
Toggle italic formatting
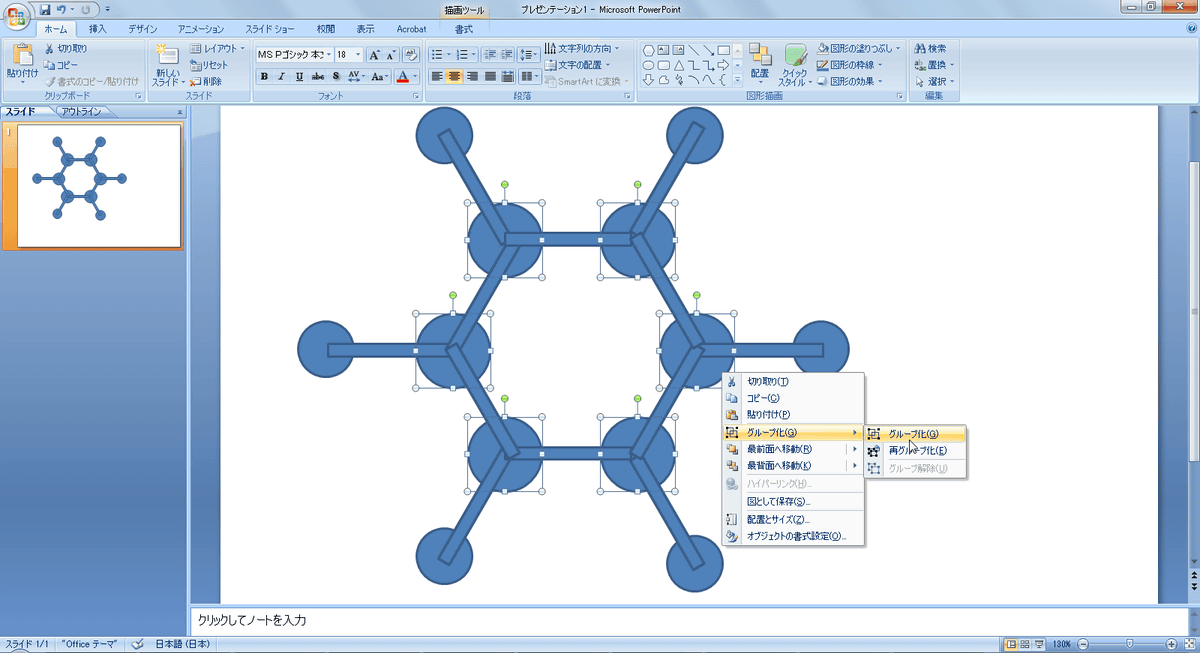[x=282, y=76]
